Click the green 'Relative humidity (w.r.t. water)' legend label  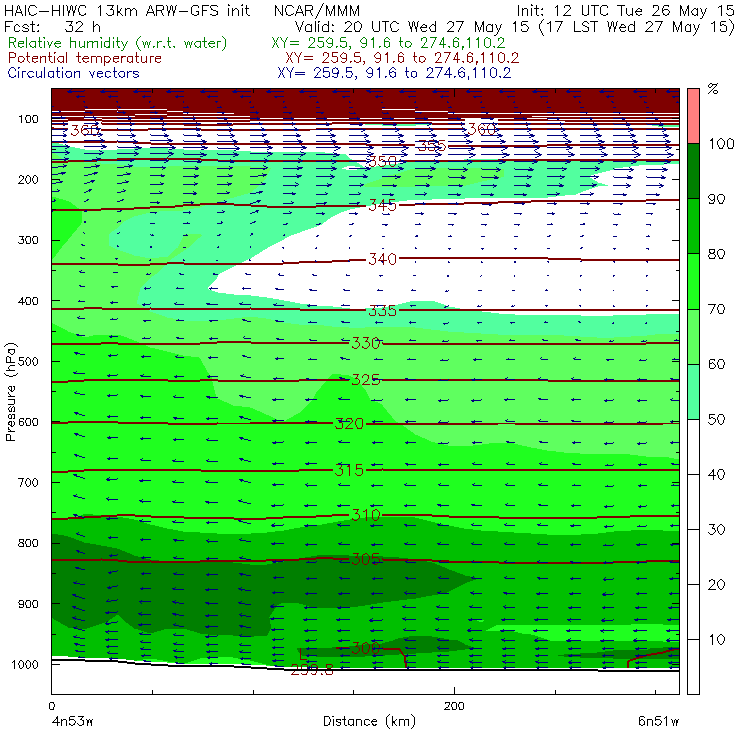click(118, 43)
